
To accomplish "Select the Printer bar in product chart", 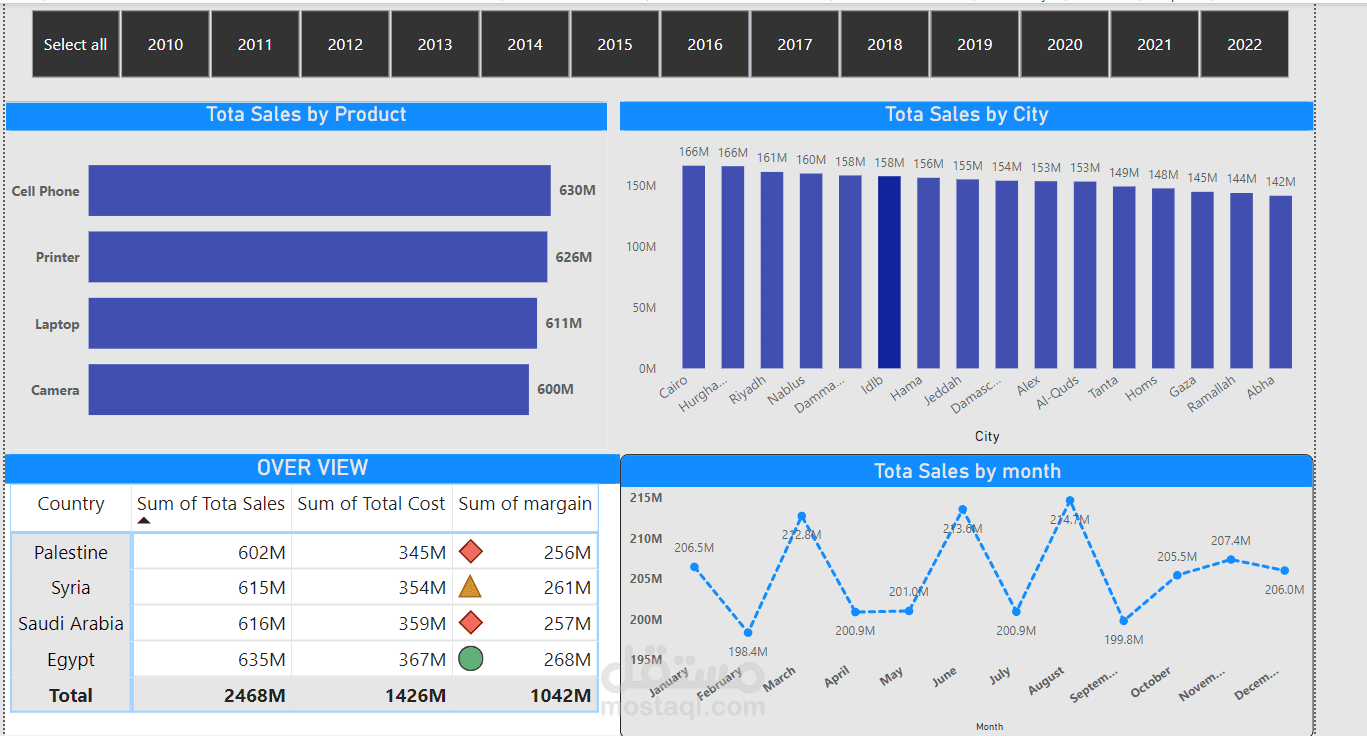I will point(318,257).
